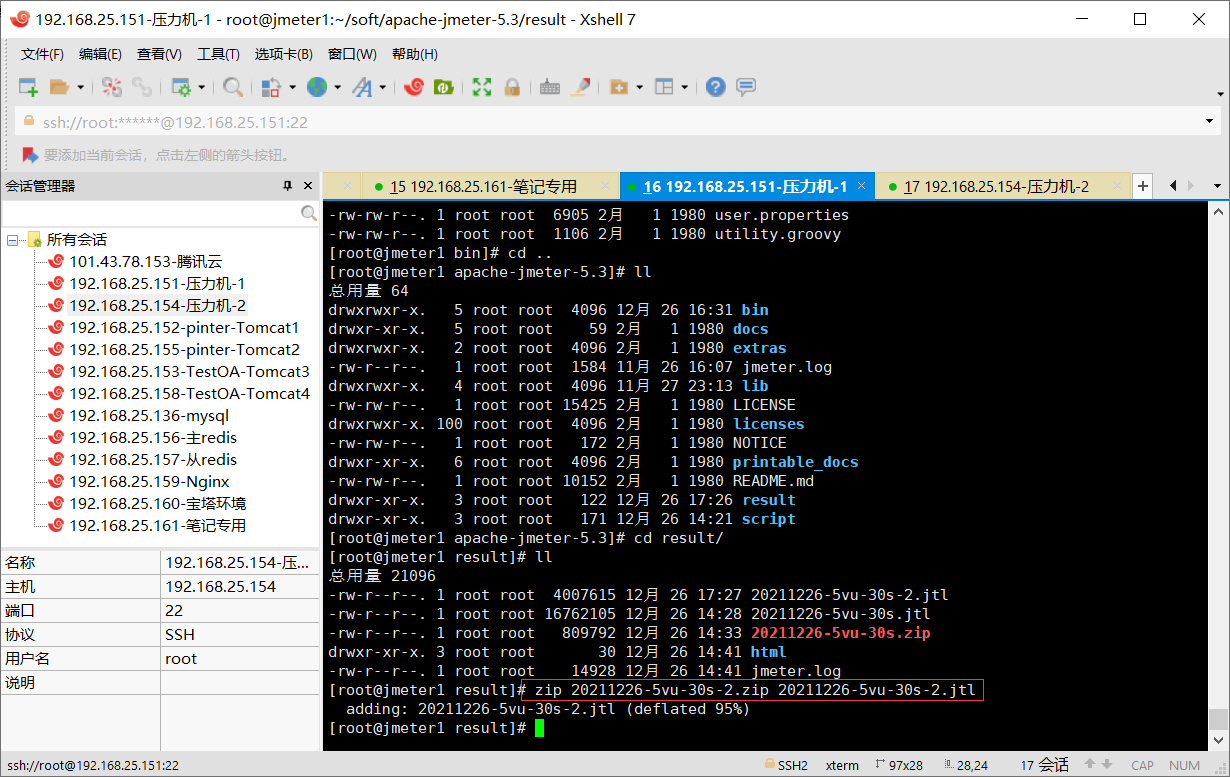Image resolution: width=1230 pixels, height=777 pixels.
Task: Click the session Properties gear icon
Action: pyautogui.click(x=181, y=88)
